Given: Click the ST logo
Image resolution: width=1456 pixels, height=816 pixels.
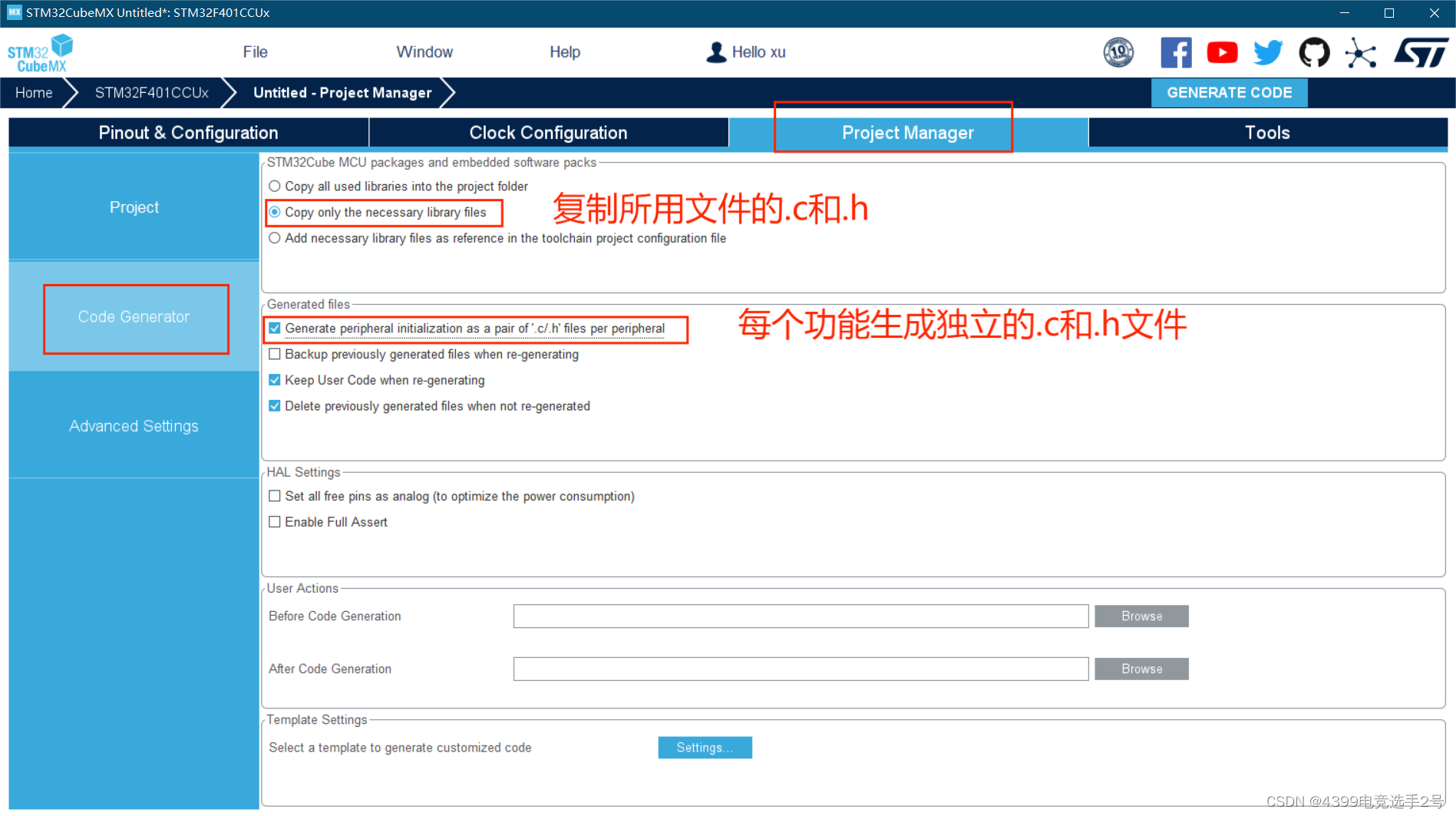Looking at the screenshot, I should (x=1422, y=52).
